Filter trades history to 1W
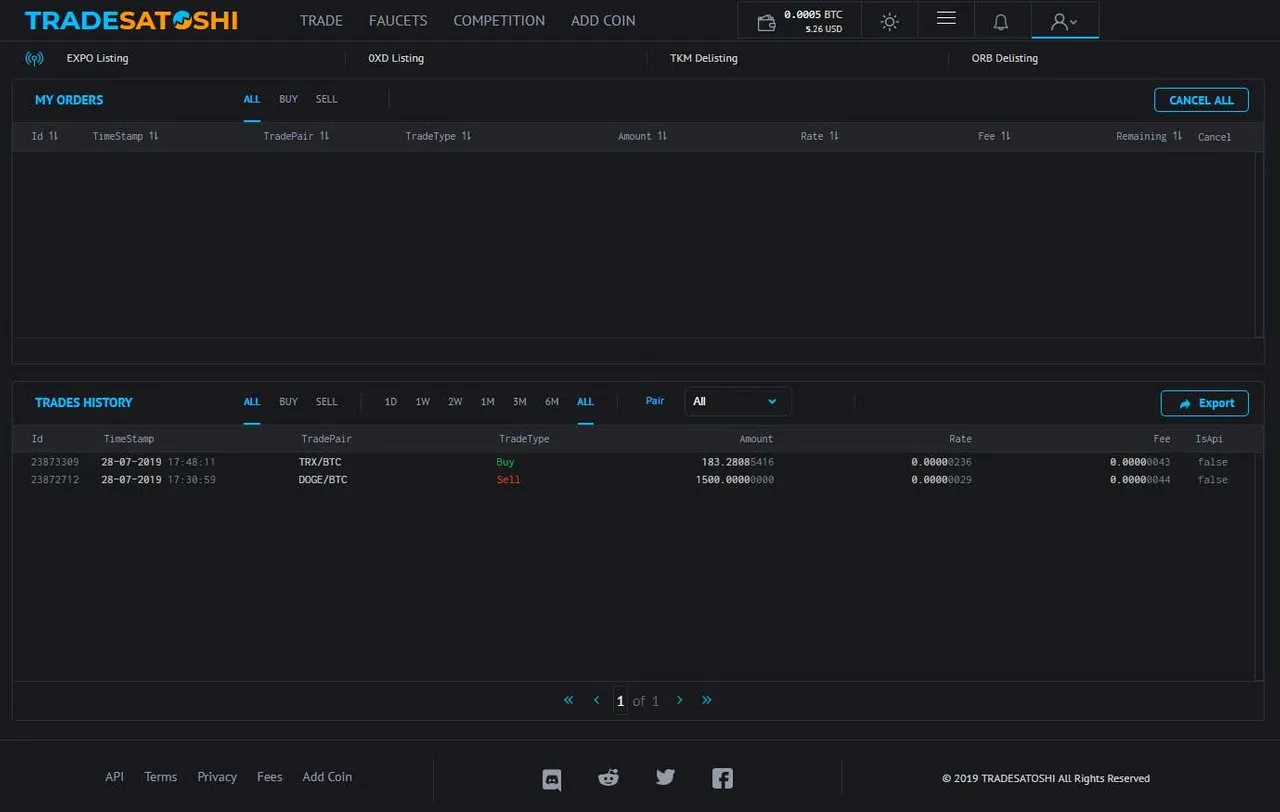This screenshot has height=812, width=1280. click(423, 402)
